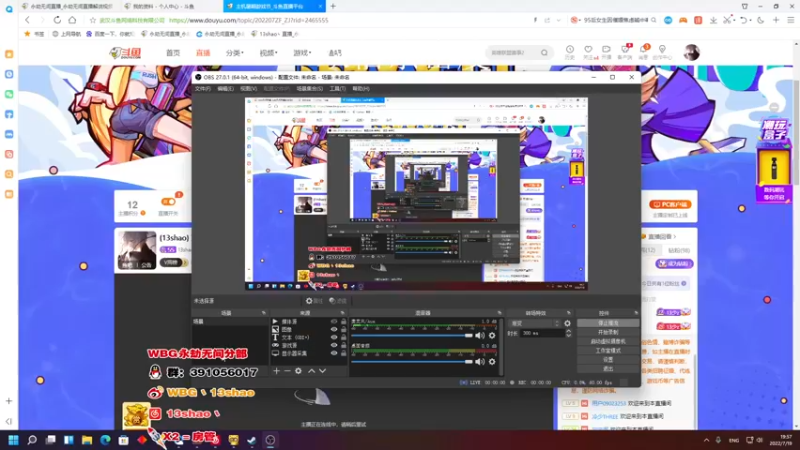
Task: Move selected source up with arrow
Action: pyautogui.click(x=311, y=371)
